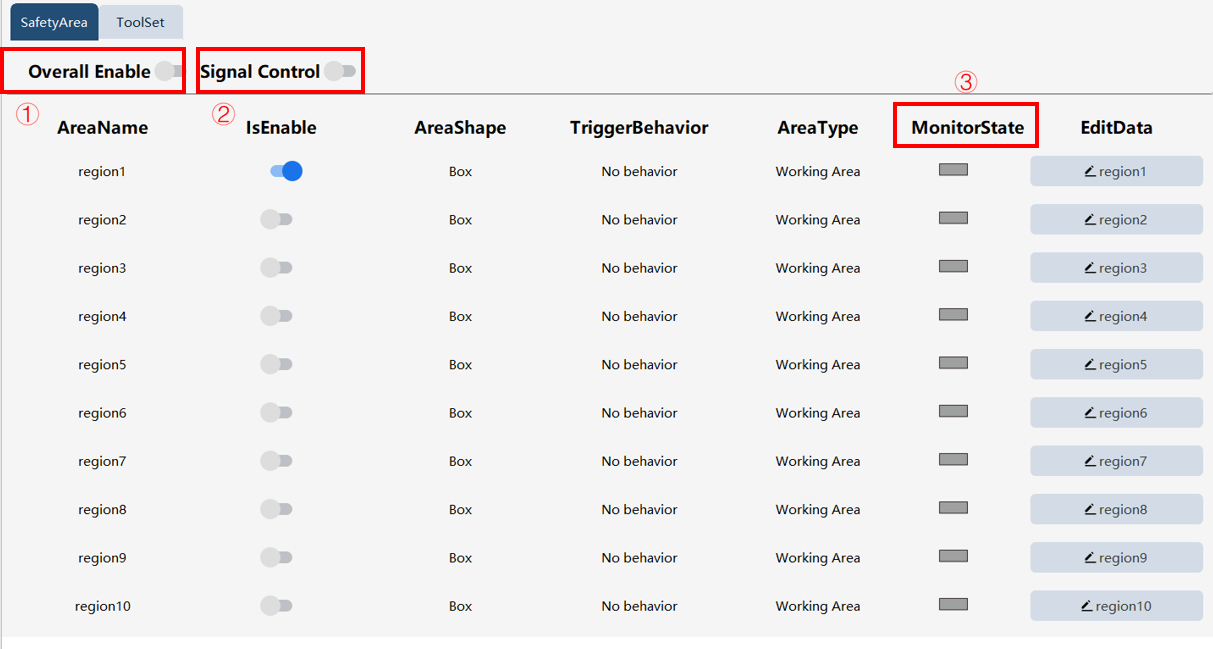
Task: Click the AreaType column header
Action: [x=818, y=127]
